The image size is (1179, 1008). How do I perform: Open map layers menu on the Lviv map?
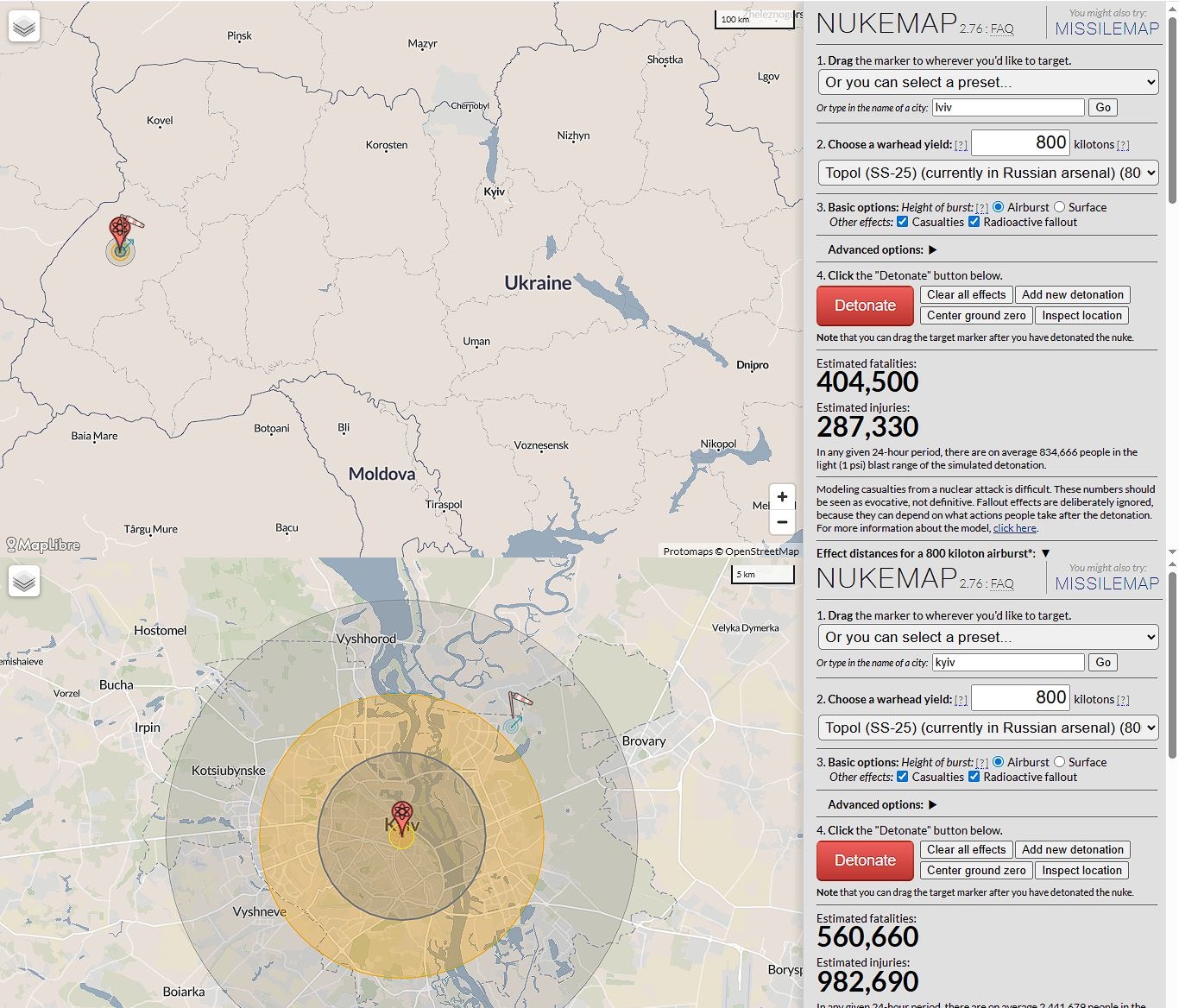pyautogui.click(x=24, y=27)
